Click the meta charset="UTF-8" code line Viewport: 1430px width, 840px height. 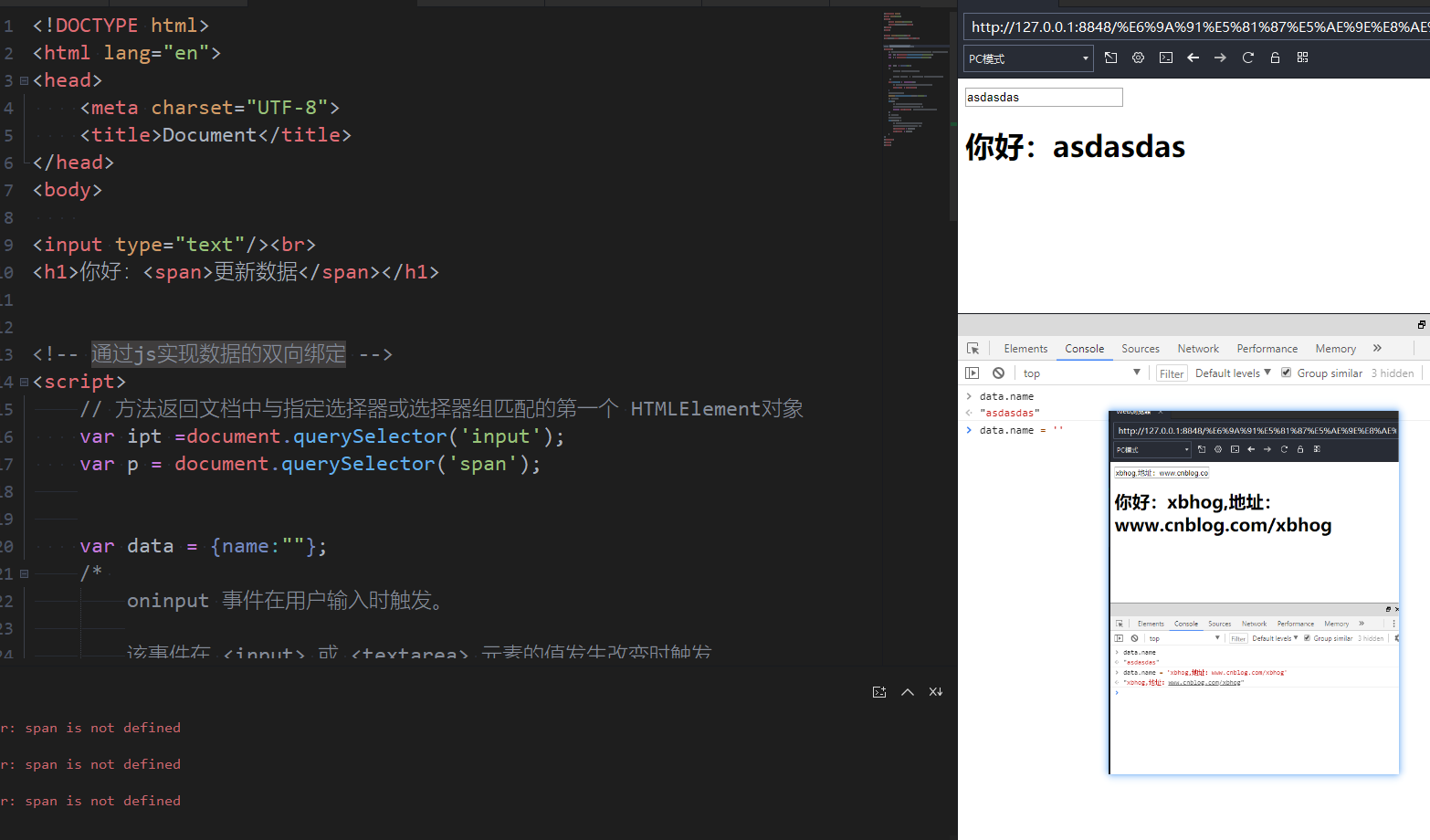209,108
